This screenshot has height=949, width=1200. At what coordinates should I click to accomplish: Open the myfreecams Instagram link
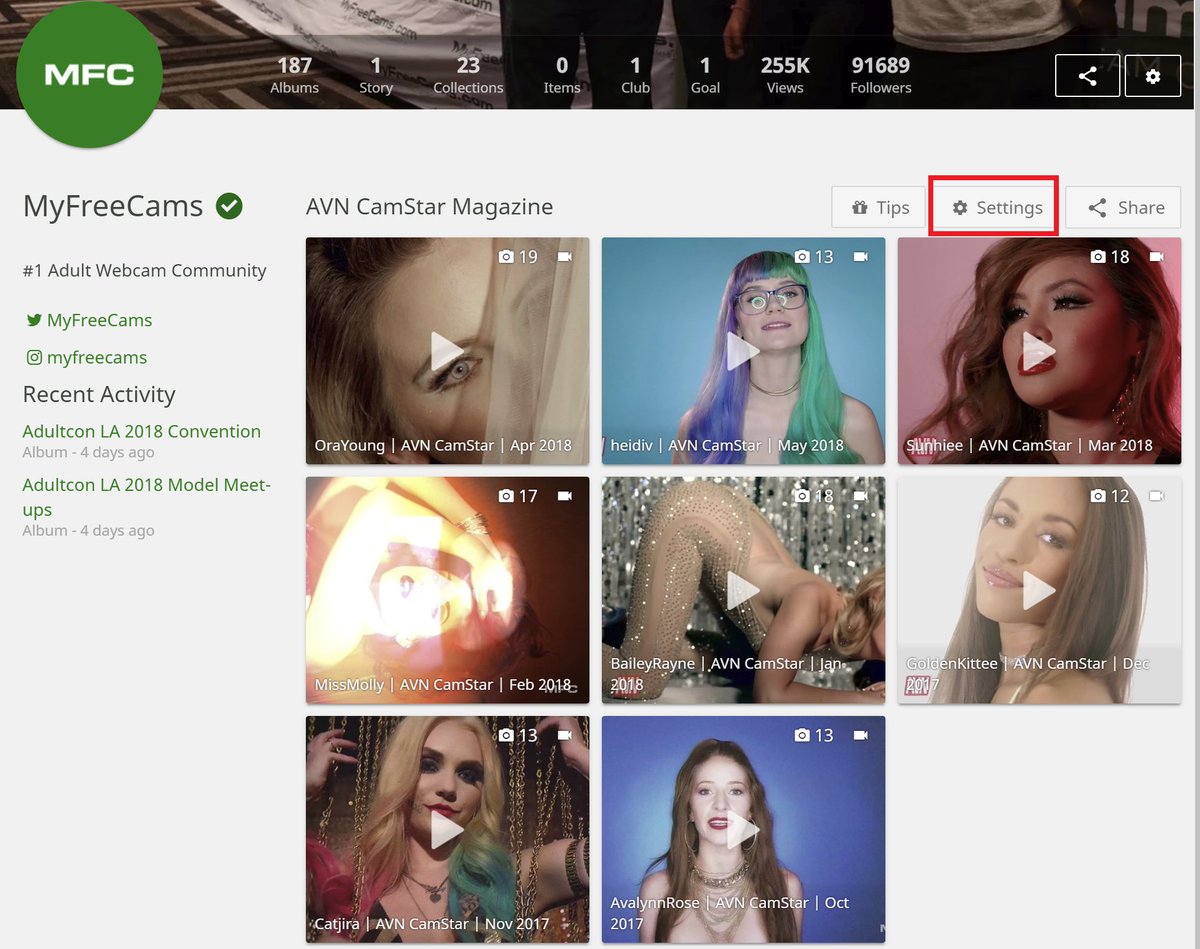point(97,357)
